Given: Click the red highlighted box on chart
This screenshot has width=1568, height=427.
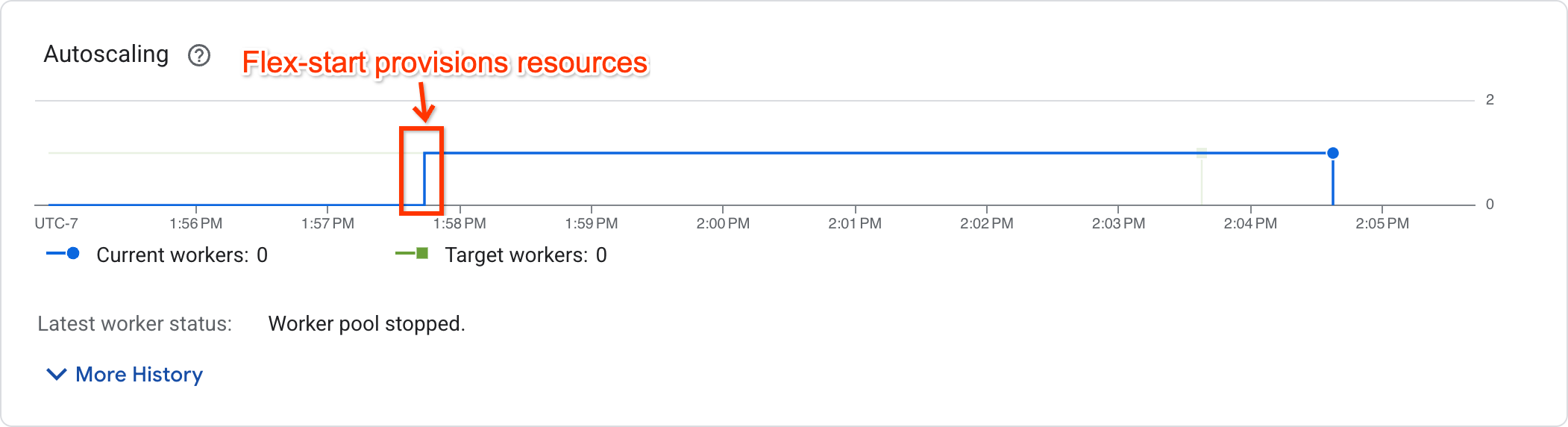Looking at the screenshot, I should (x=421, y=171).
